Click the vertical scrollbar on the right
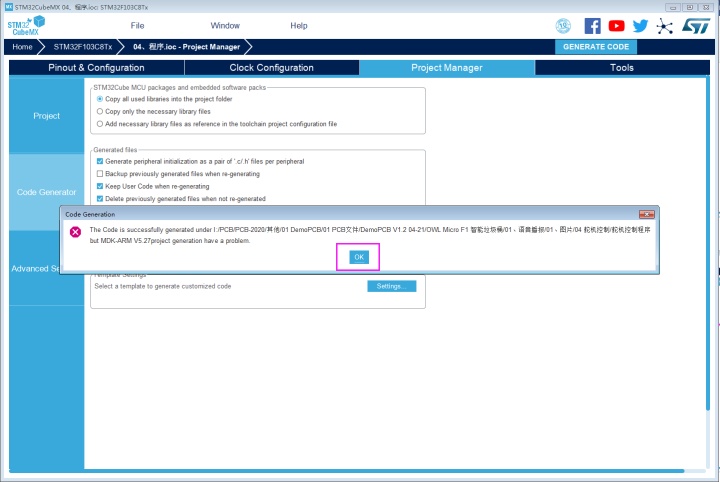 tap(708, 245)
